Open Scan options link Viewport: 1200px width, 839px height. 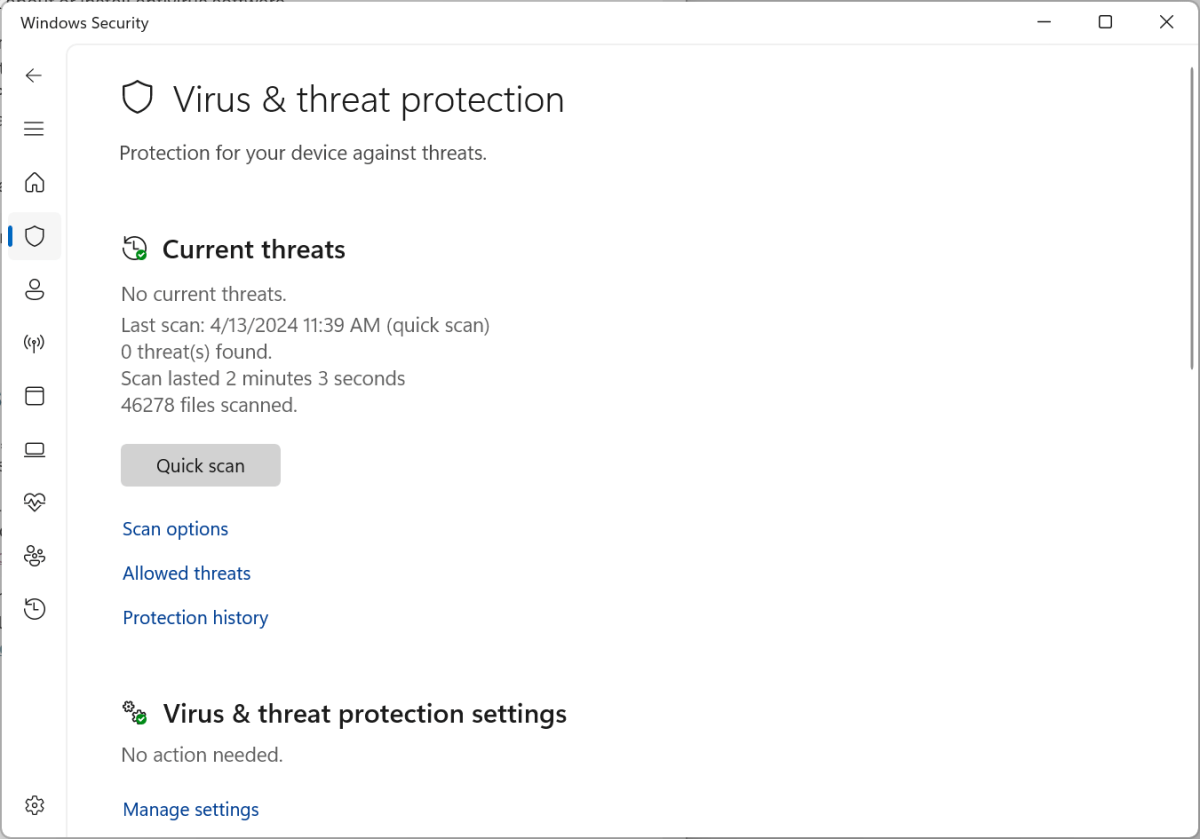click(175, 529)
